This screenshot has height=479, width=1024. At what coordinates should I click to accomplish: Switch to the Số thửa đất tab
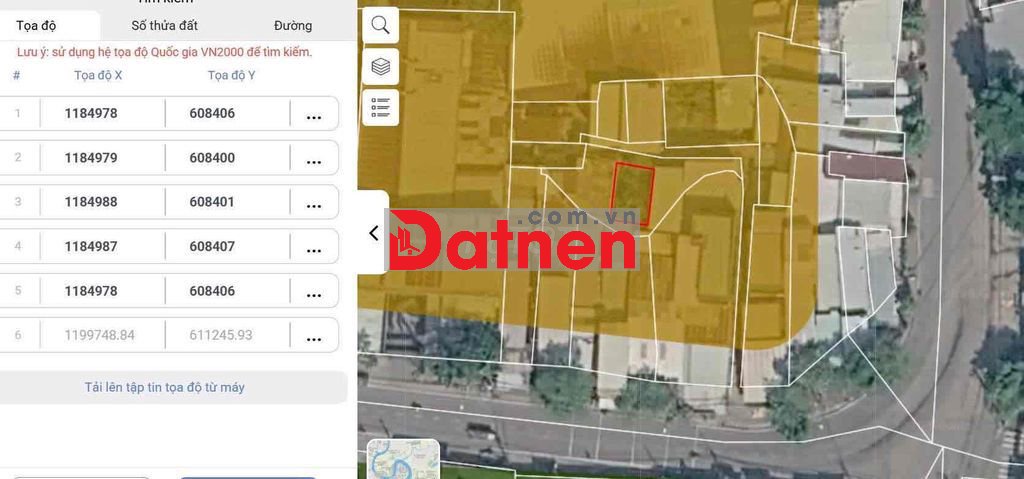pos(165,25)
